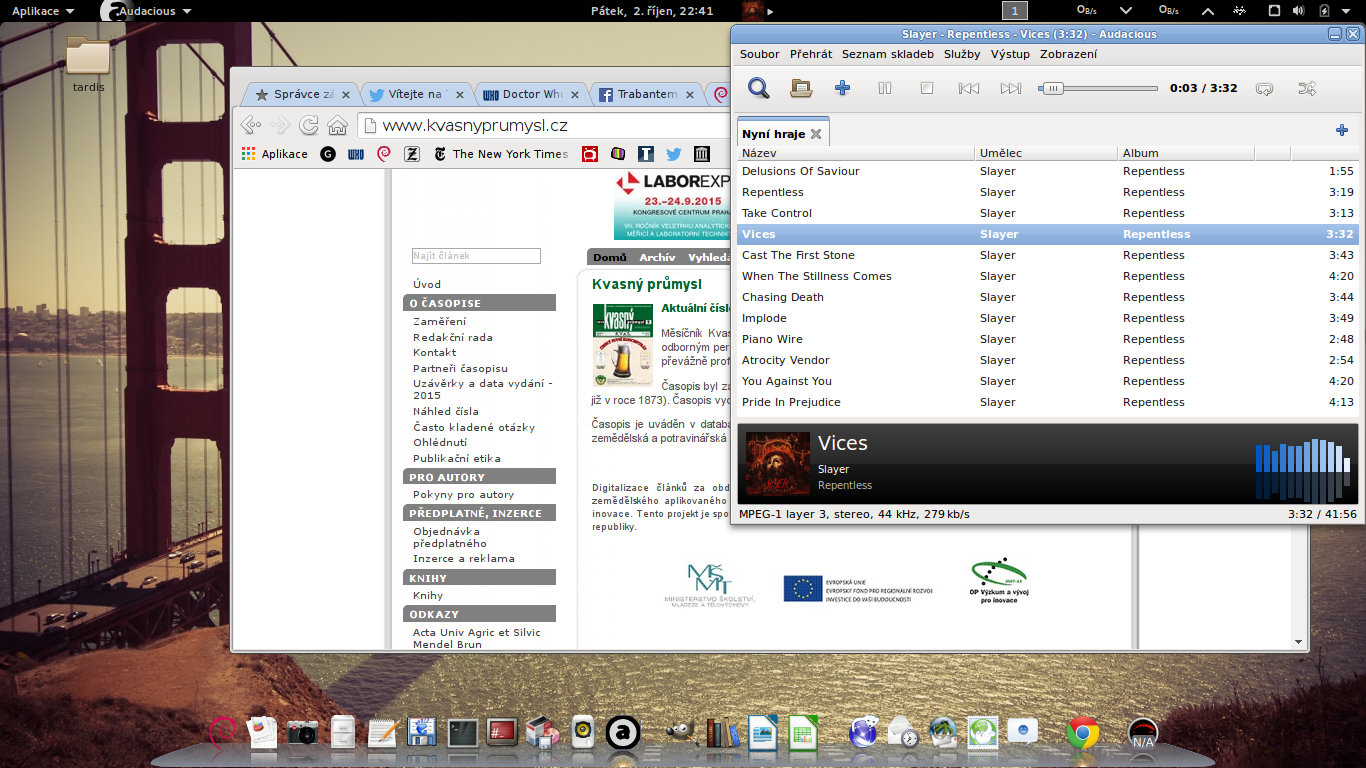
Task: Skip to next track in Audacious
Action: [1011, 88]
